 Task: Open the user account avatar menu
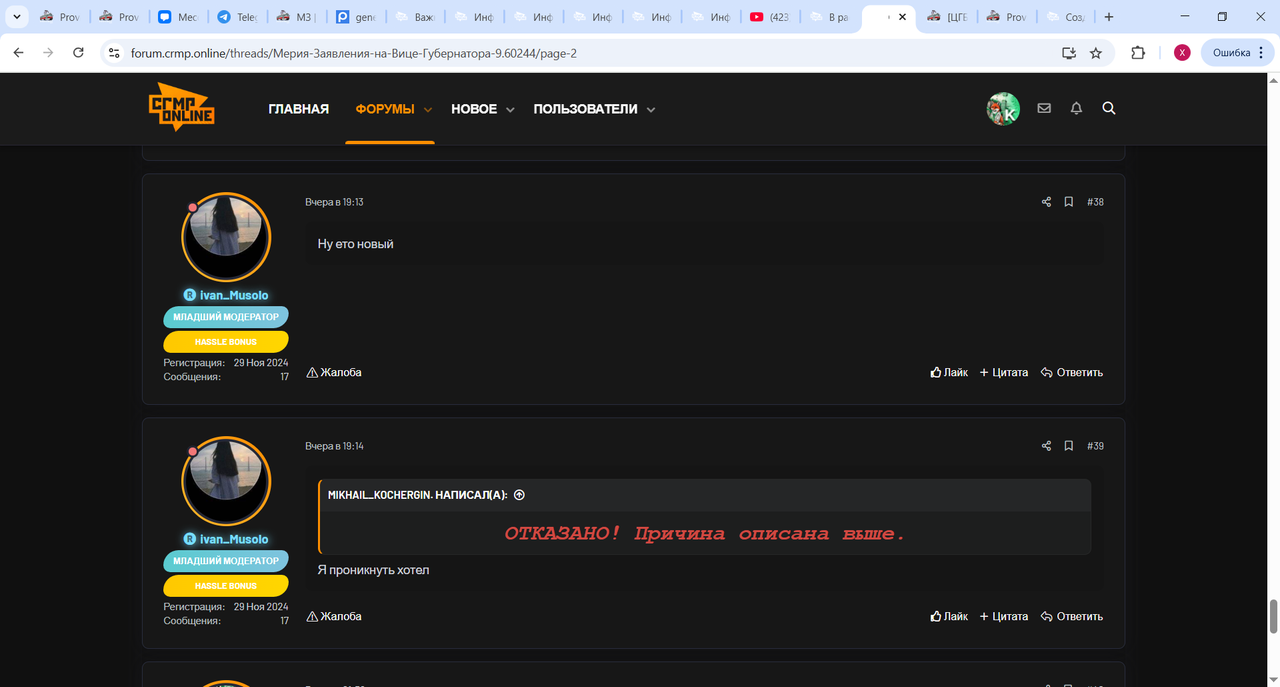click(1003, 108)
